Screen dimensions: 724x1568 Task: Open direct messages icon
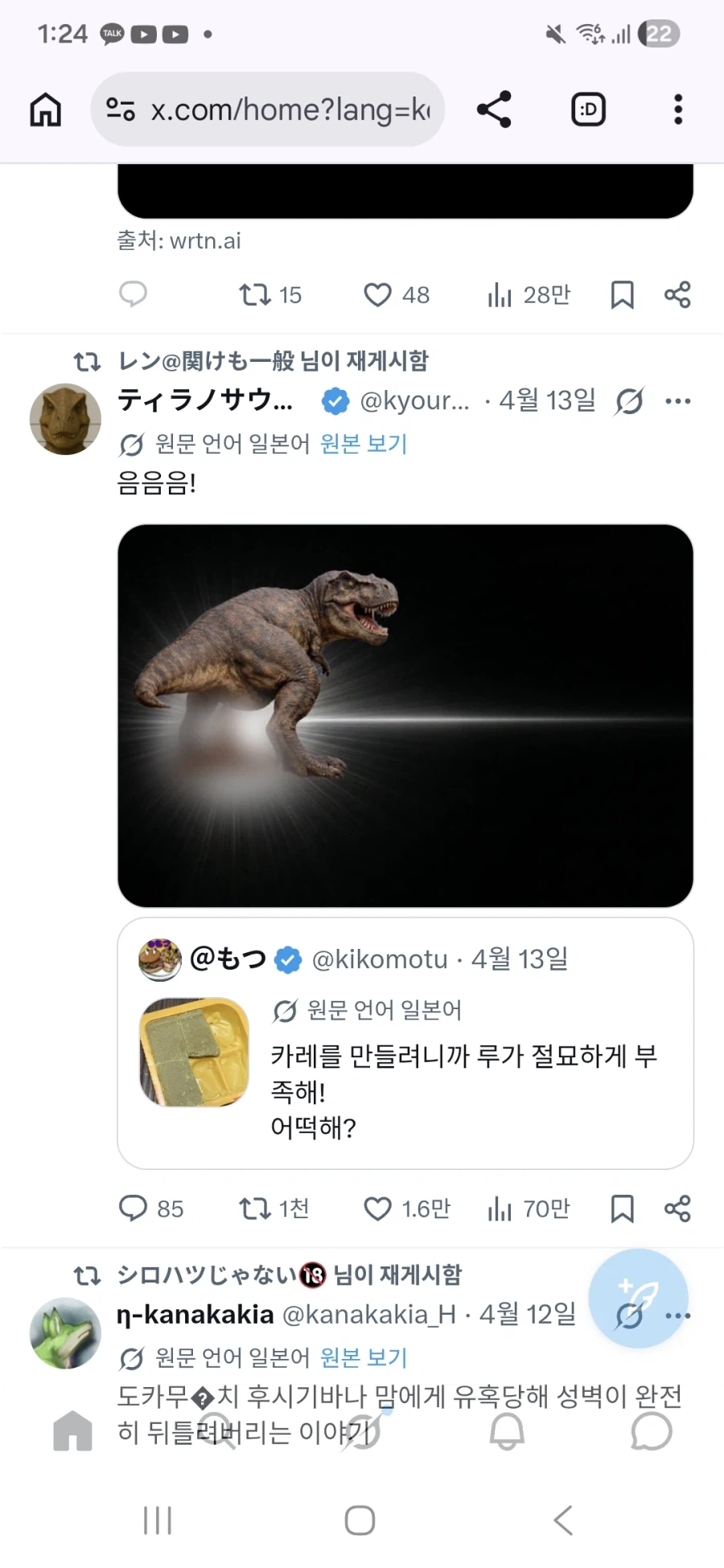pyautogui.click(x=652, y=1431)
